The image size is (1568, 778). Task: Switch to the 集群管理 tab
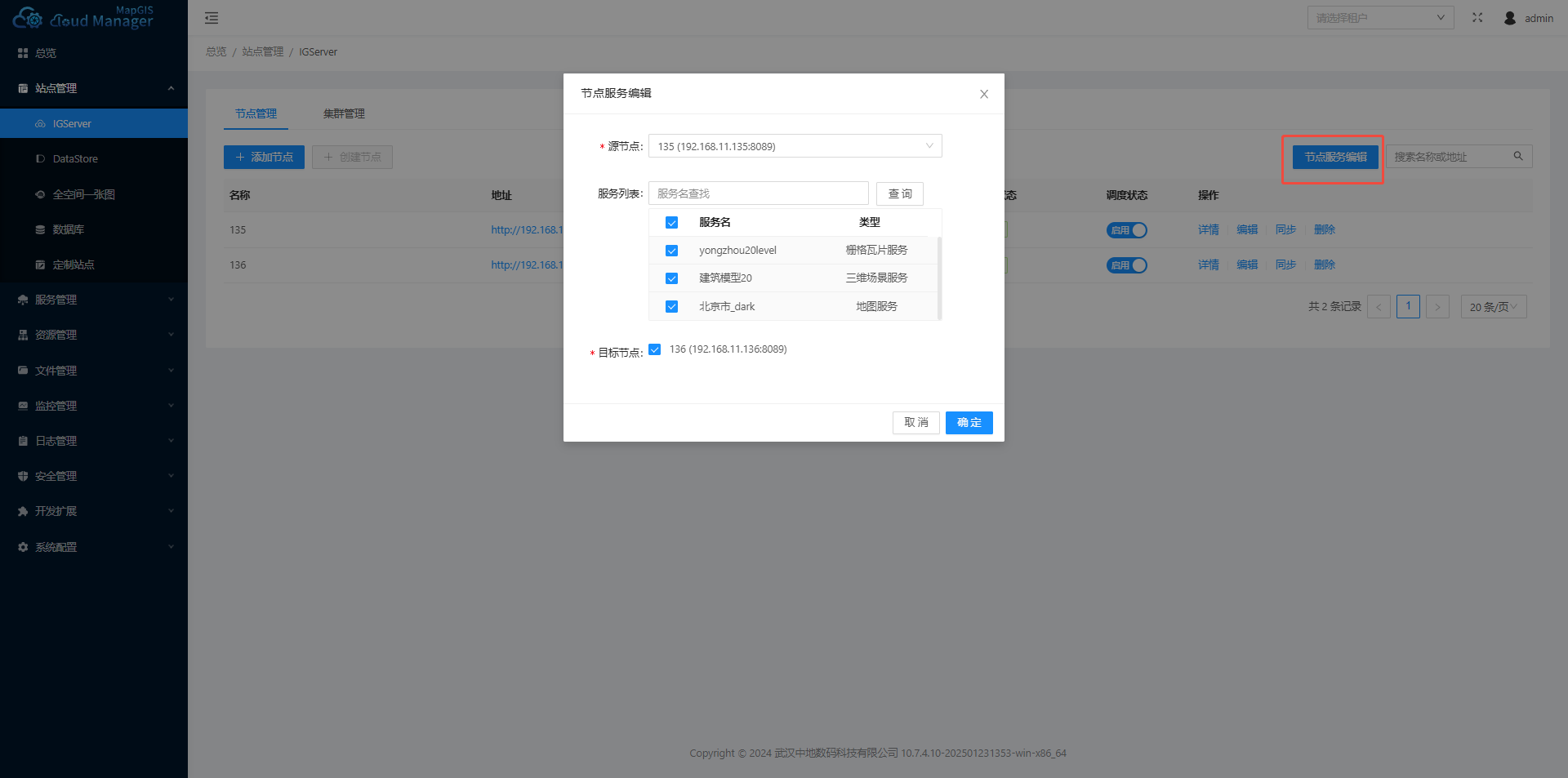344,113
